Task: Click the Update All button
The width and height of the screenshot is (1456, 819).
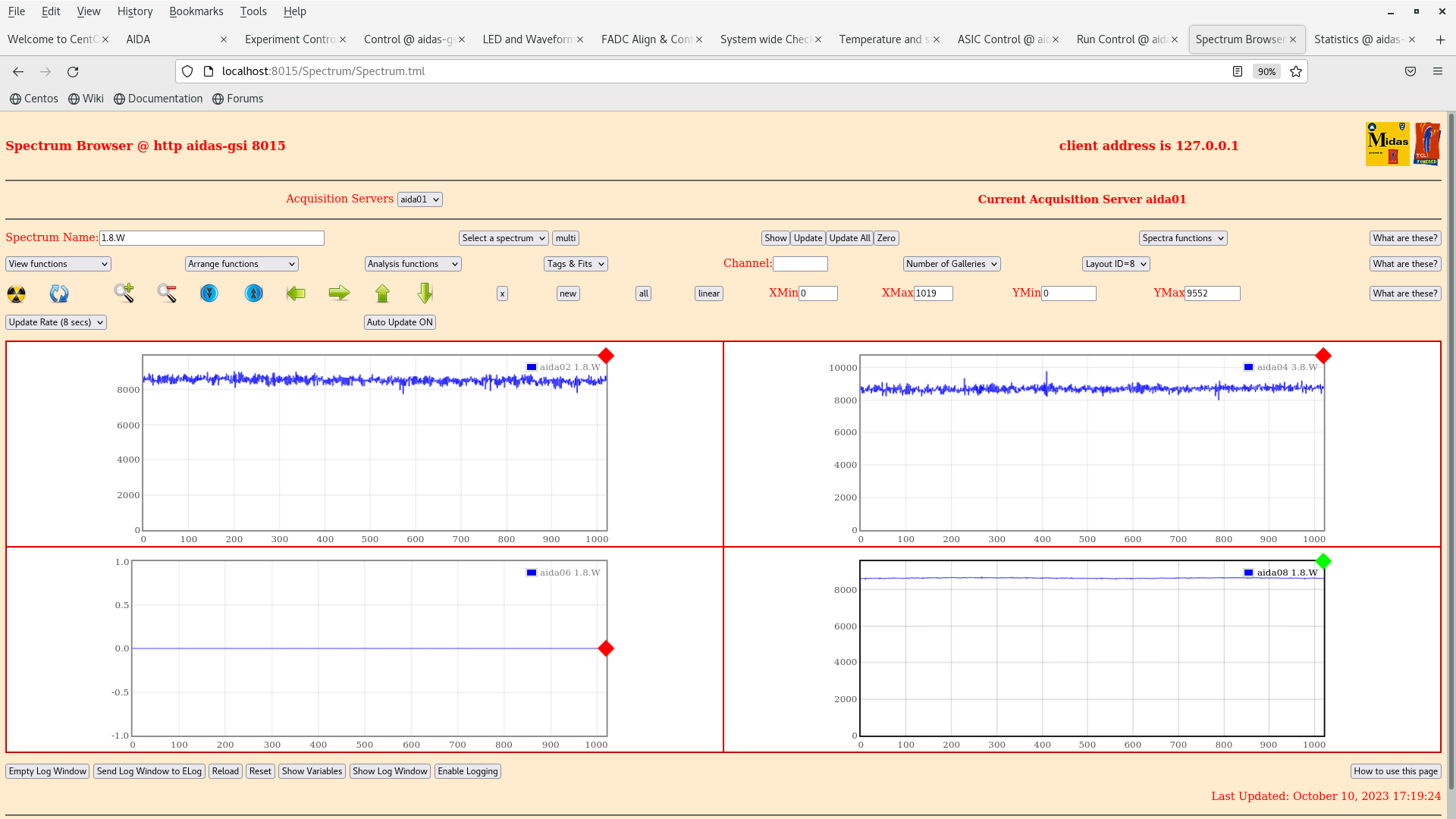Action: tap(849, 238)
